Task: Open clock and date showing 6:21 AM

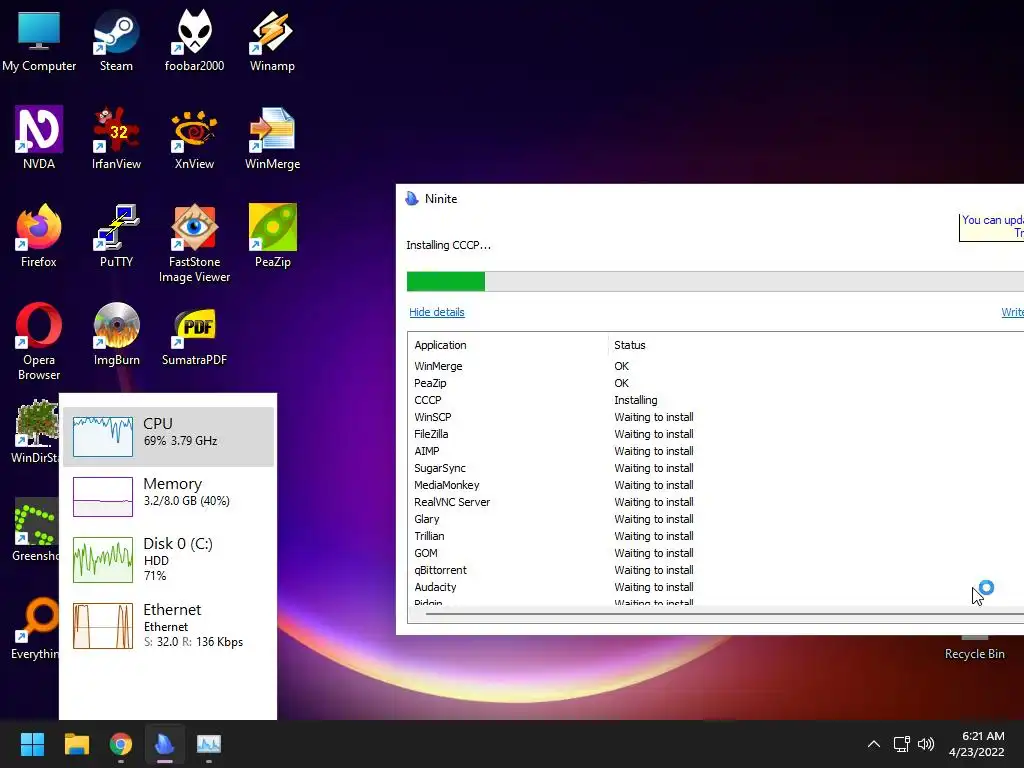Action: (977, 744)
